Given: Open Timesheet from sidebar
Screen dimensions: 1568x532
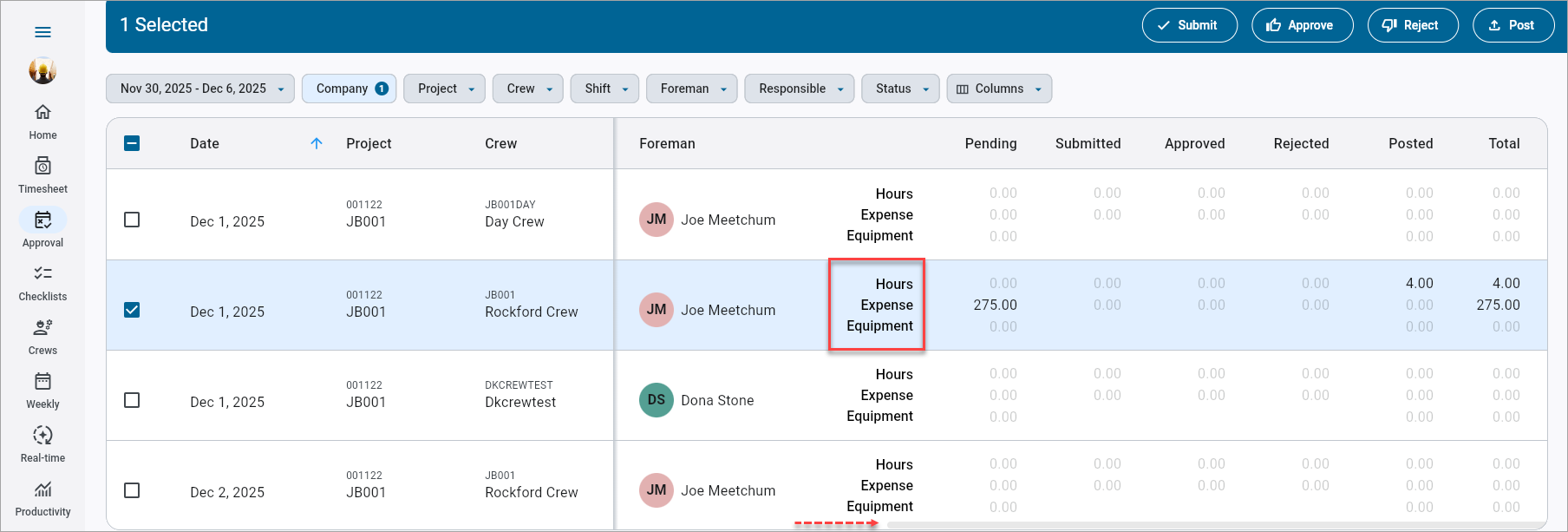Looking at the screenshot, I should [x=42, y=175].
